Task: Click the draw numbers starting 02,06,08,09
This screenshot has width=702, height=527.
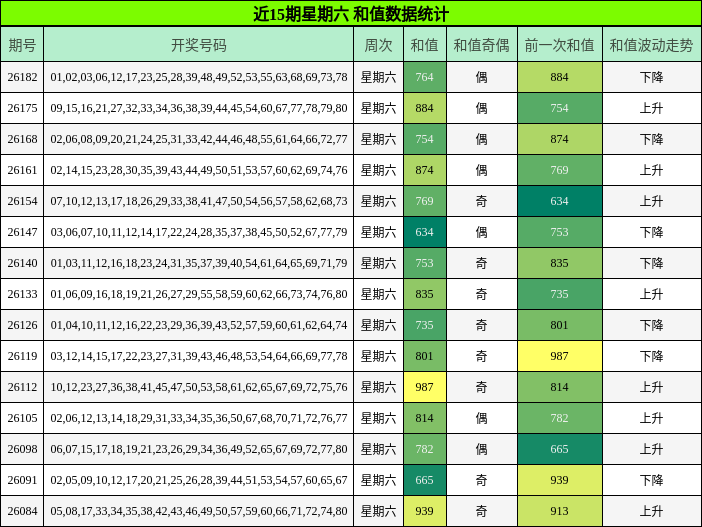Action: point(199,139)
